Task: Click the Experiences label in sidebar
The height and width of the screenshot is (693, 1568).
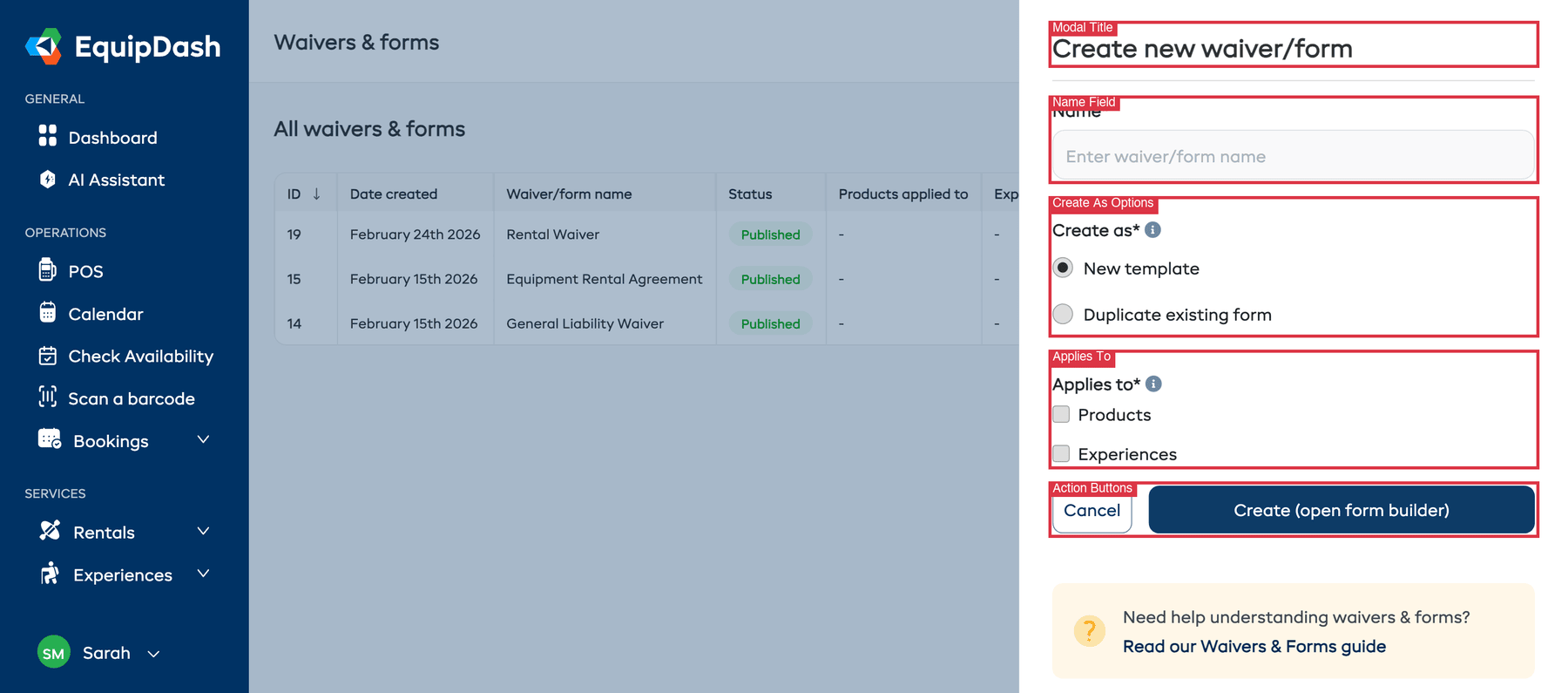Action: coord(123,575)
